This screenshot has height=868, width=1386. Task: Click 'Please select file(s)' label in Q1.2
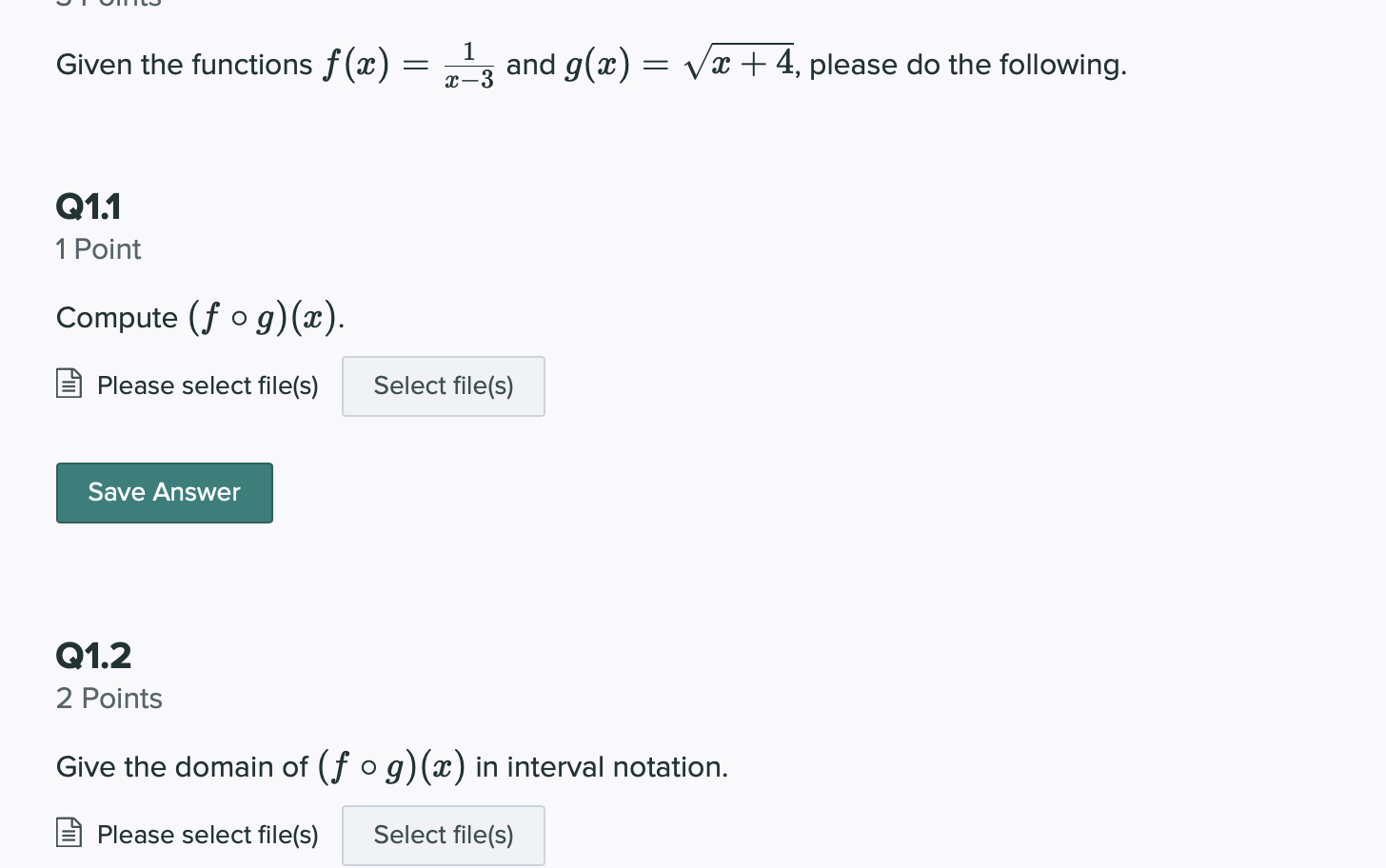point(208,835)
